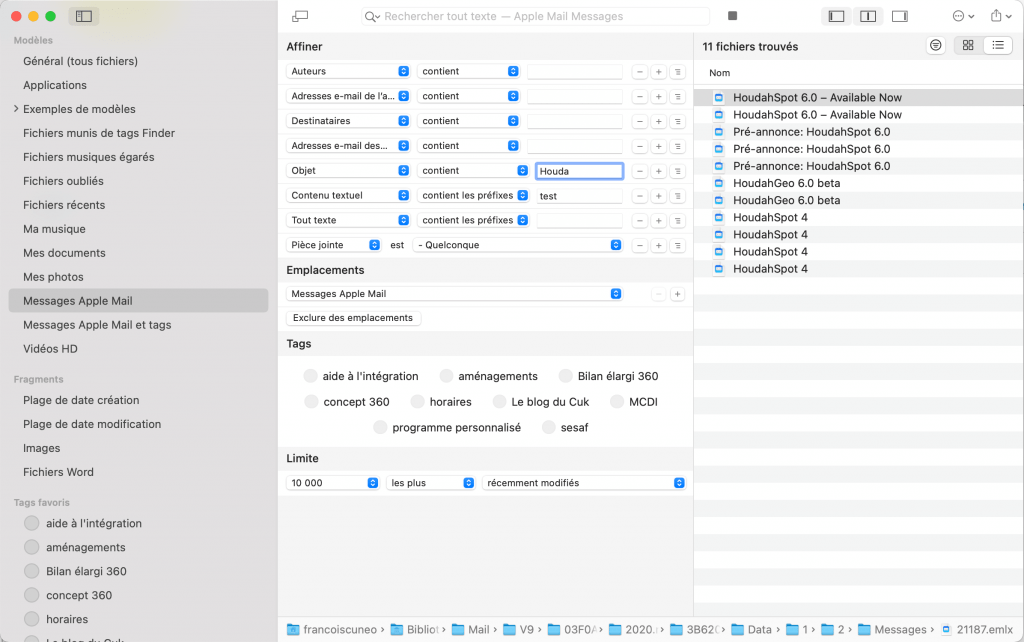Click the Mail folder in path bar

point(473,630)
